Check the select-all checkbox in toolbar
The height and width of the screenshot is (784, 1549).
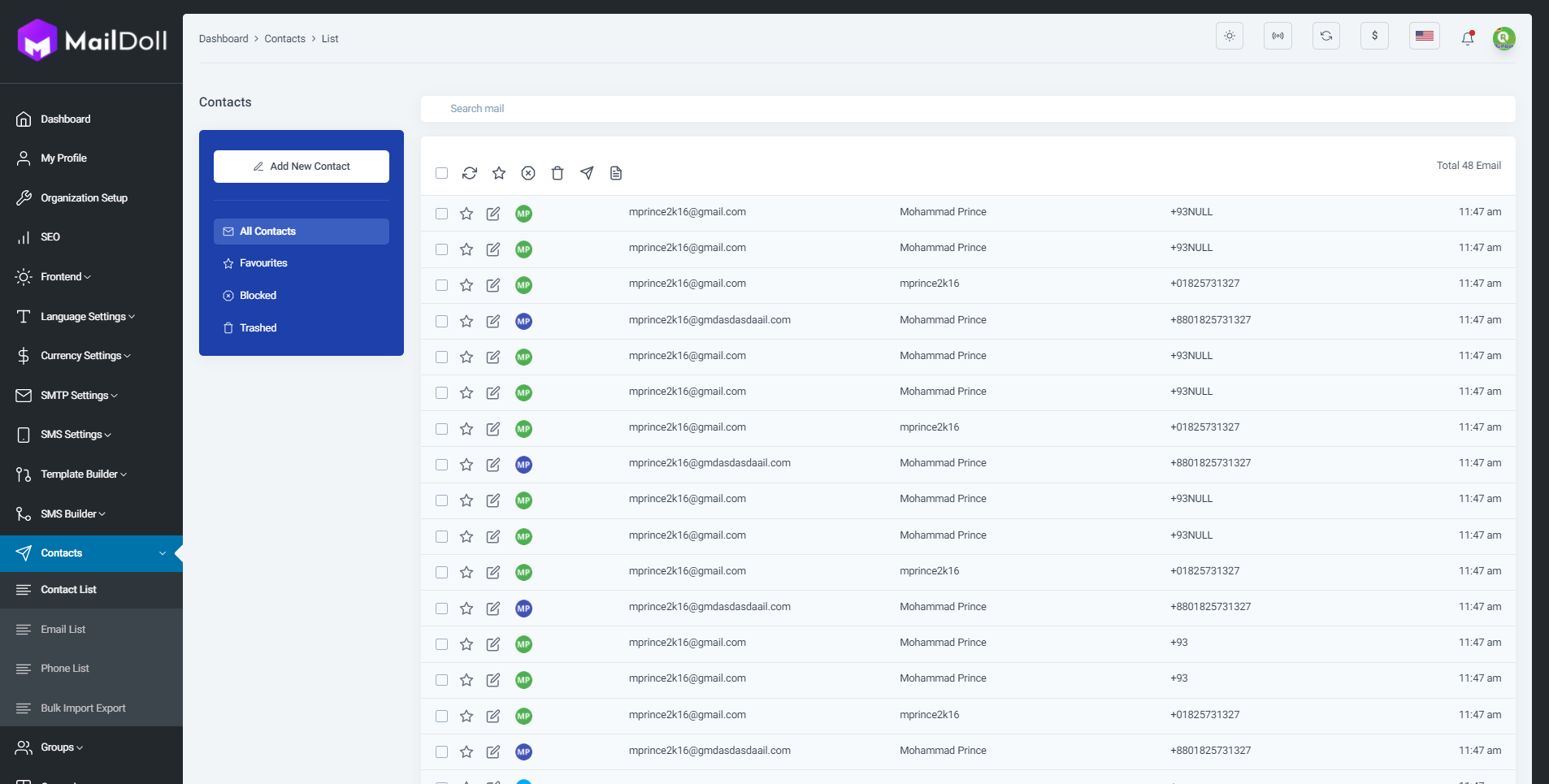point(442,173)
